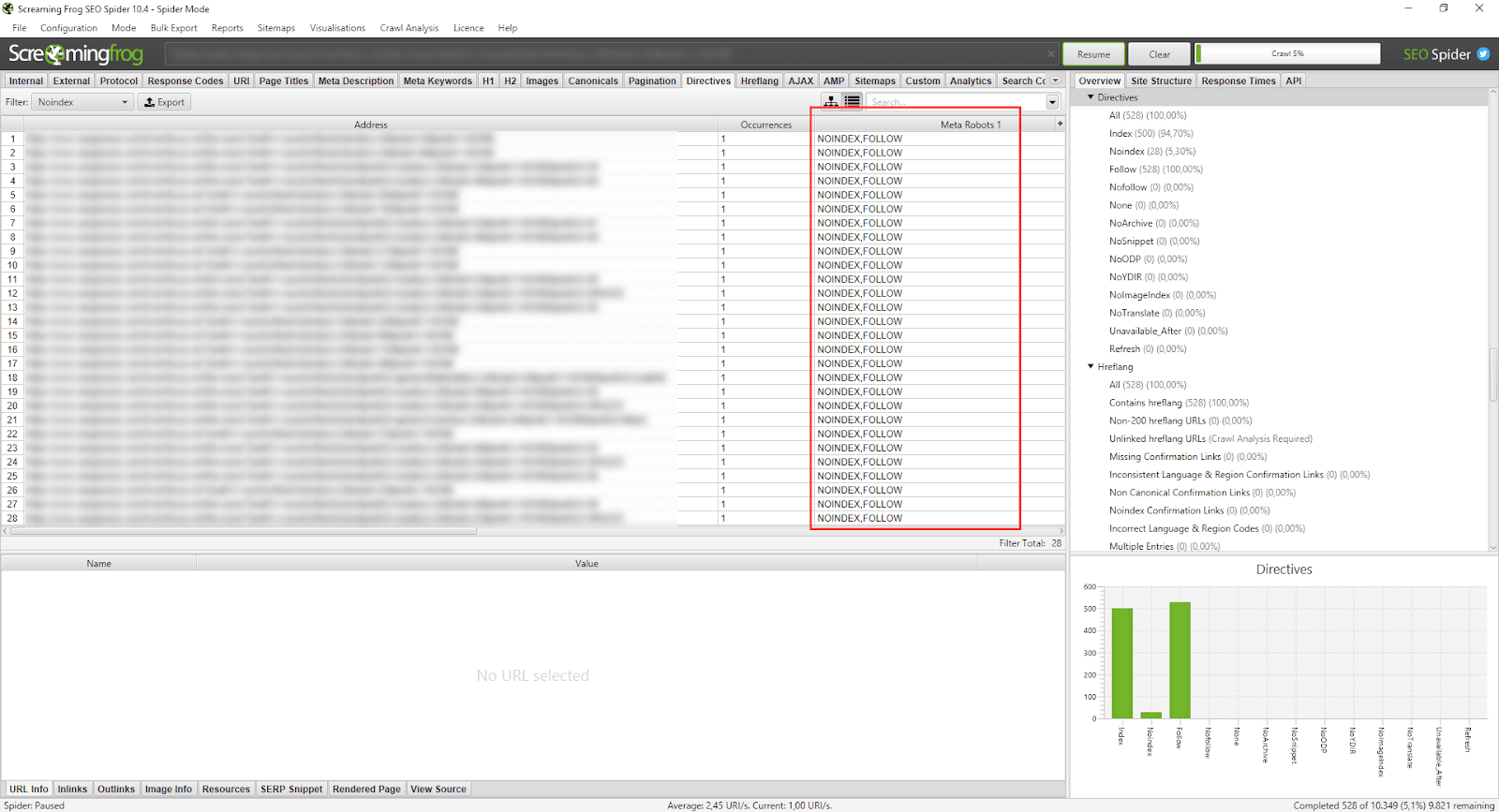Resume the paused crawl
Screen dimensions: 1499x812
pos(1093,54)
